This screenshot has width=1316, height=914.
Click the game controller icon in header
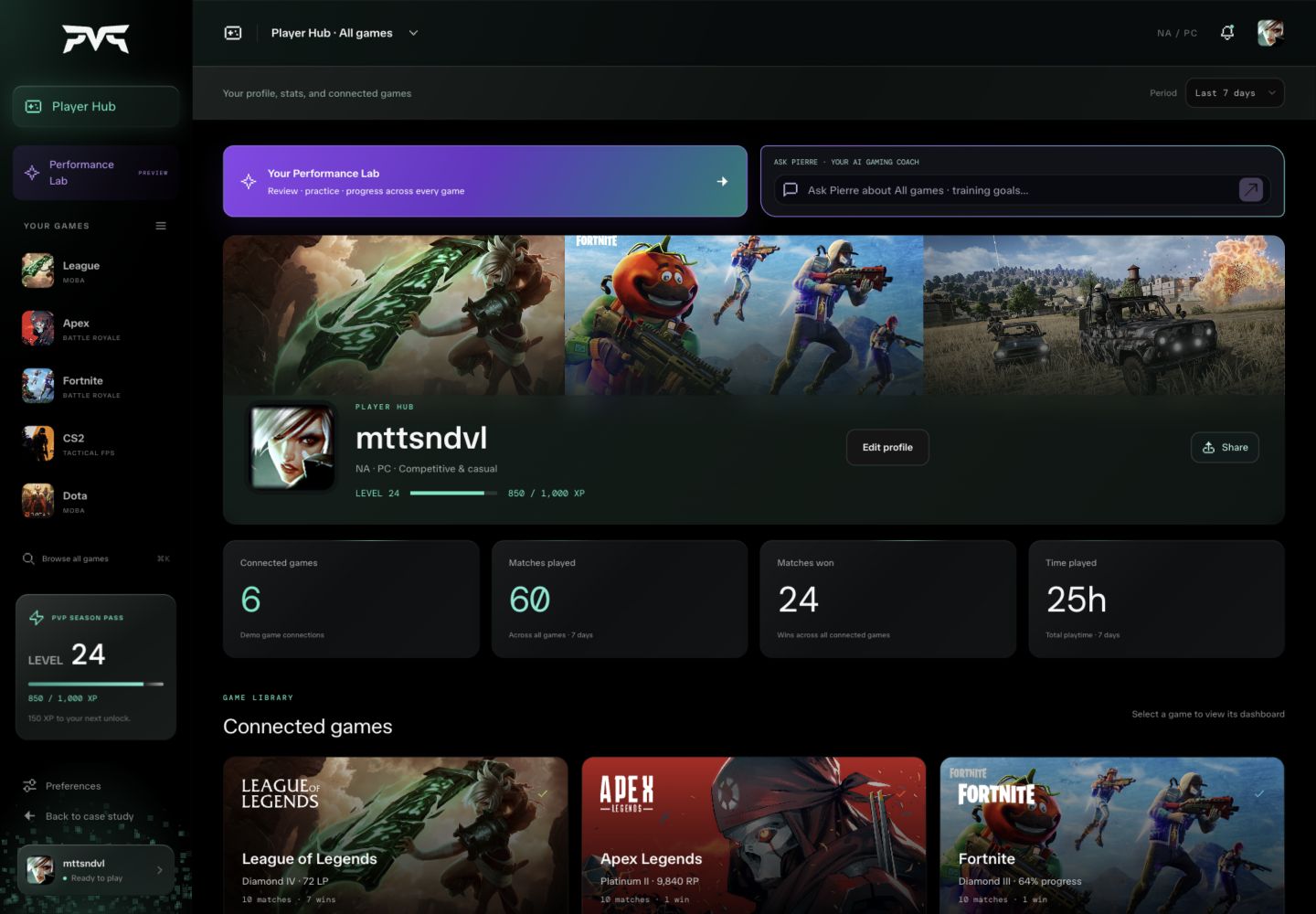[x=233, y=33]
